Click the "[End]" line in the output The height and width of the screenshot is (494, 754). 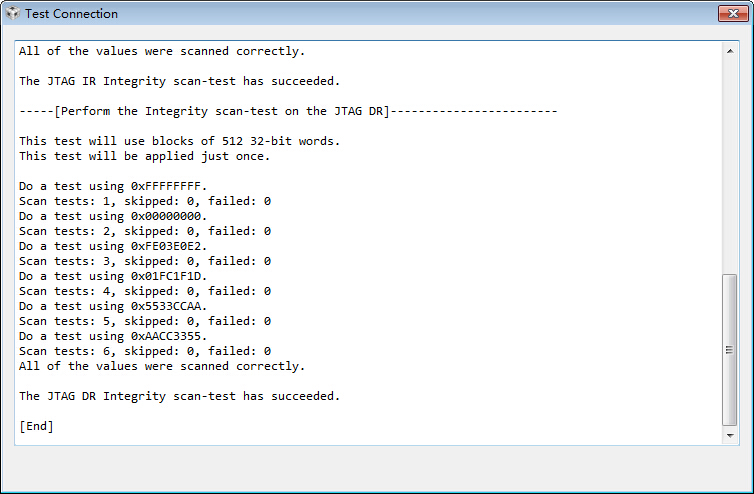(37, 426)
